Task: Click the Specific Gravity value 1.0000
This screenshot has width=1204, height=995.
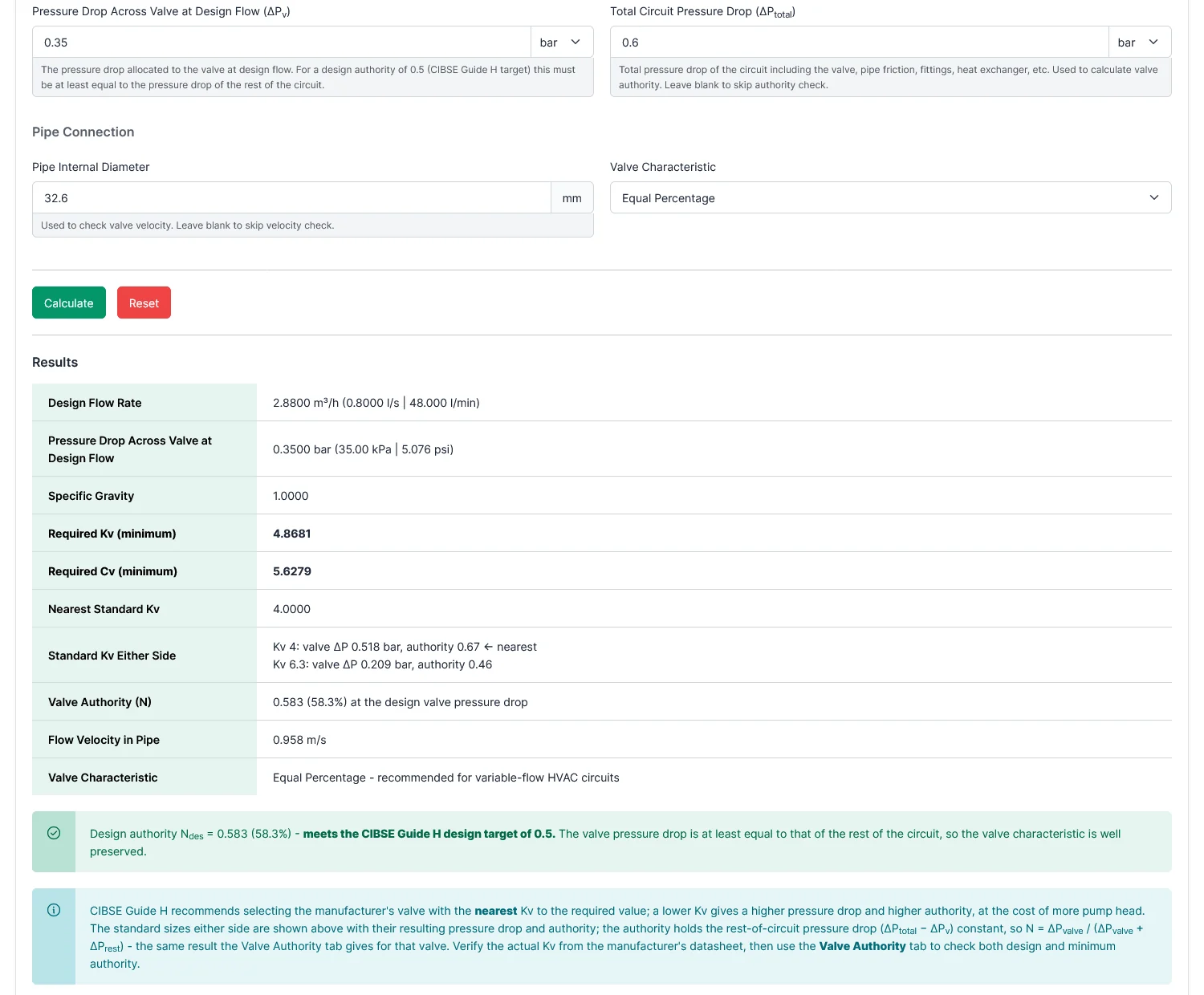Action: 291,496
